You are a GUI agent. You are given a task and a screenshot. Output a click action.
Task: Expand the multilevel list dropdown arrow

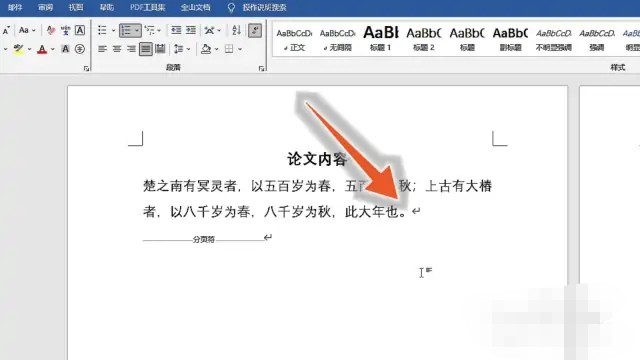coord(159,30)
